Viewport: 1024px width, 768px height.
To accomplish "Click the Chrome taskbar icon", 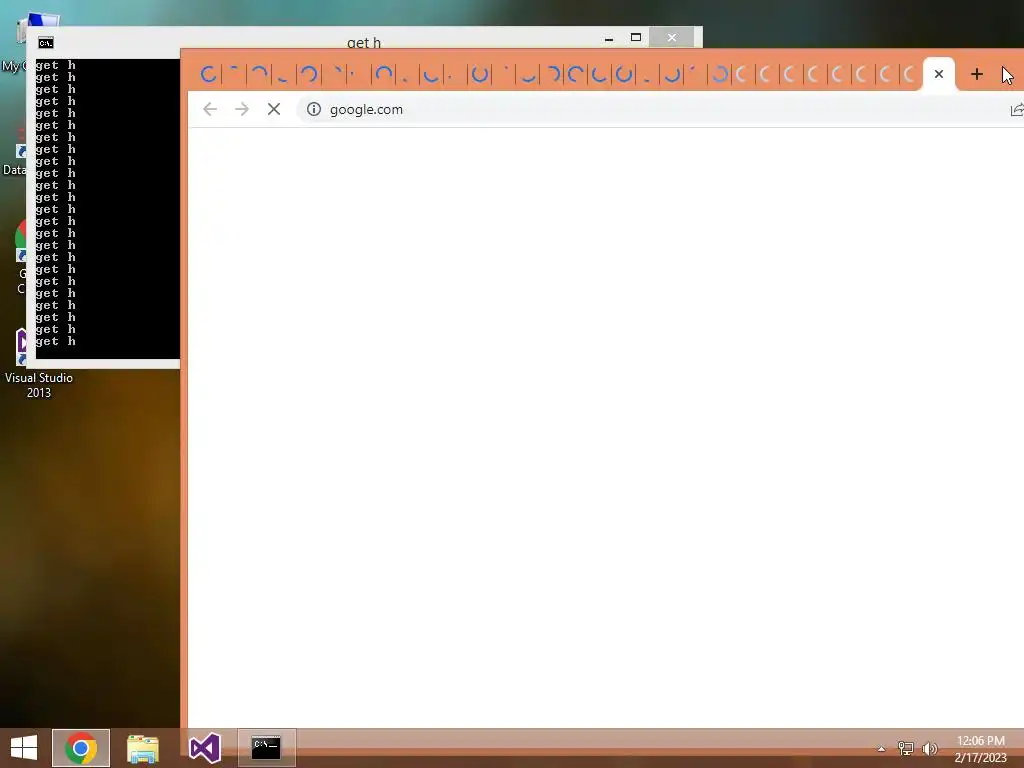I will click(81, 748).
